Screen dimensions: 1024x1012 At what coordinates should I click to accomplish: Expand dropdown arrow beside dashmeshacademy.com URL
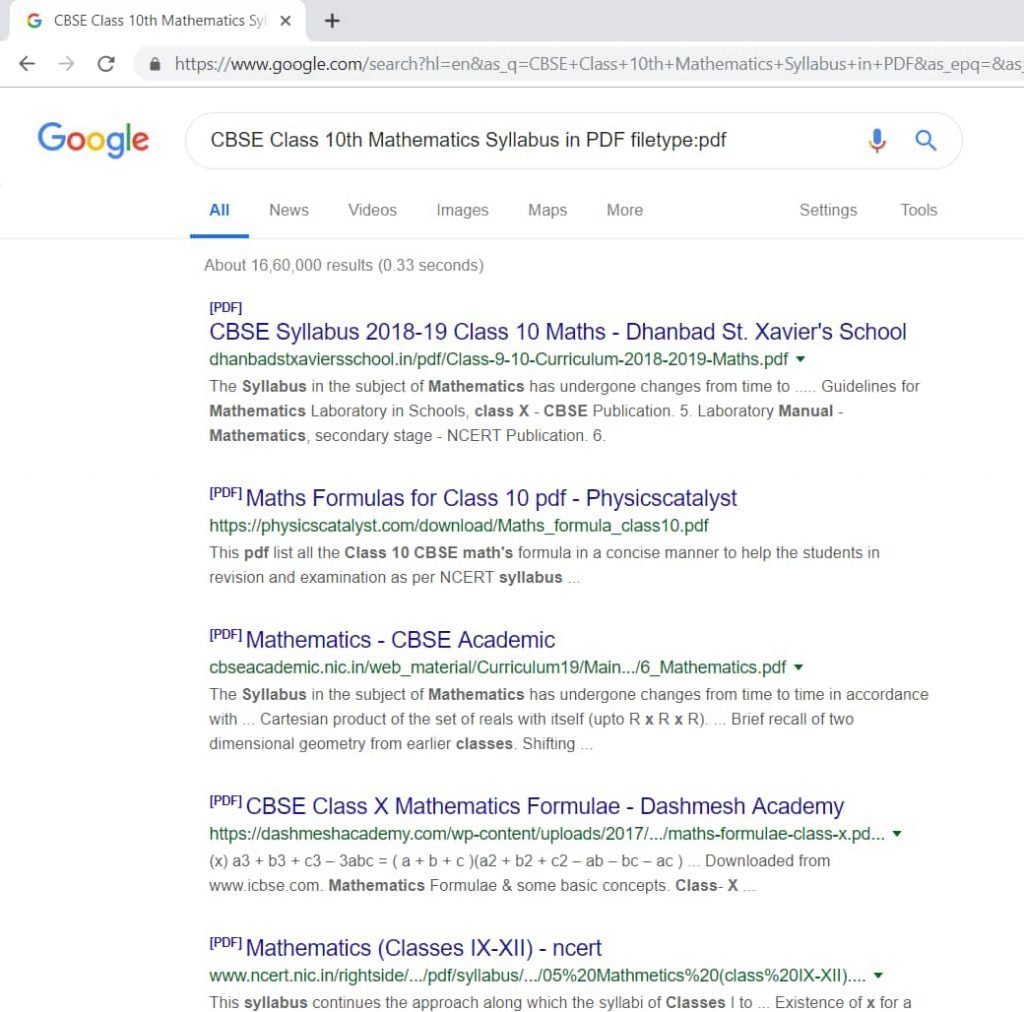[x=897, y=834]
